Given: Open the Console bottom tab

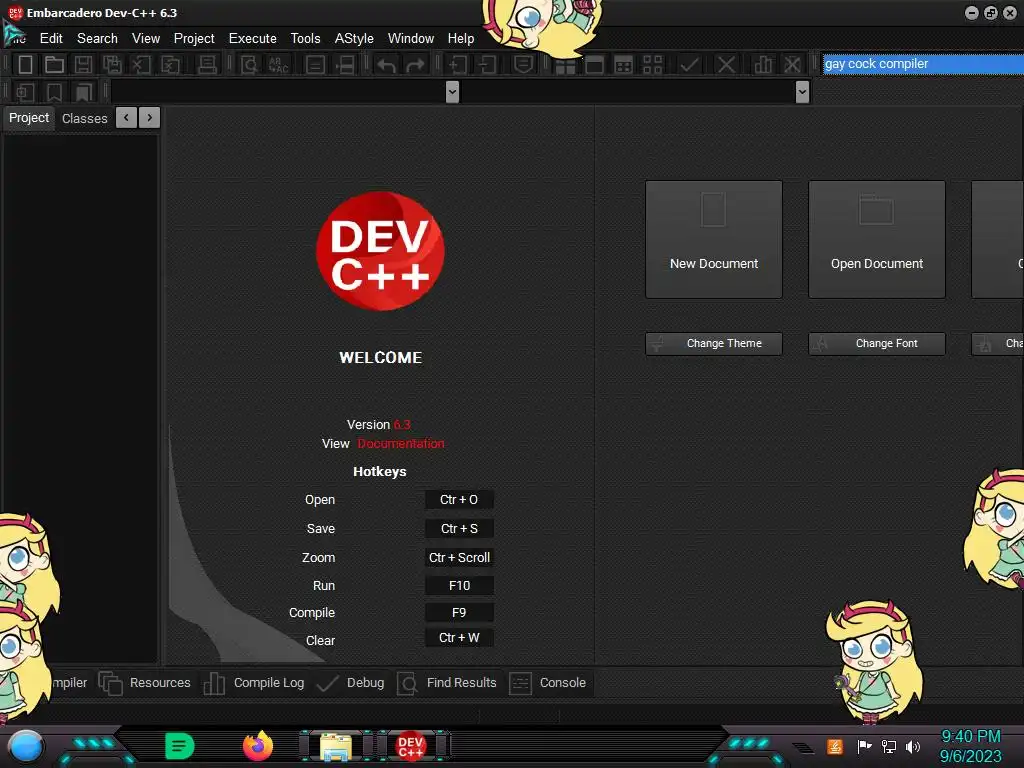Looking at the screenshot, I should (x=547, y=683).
